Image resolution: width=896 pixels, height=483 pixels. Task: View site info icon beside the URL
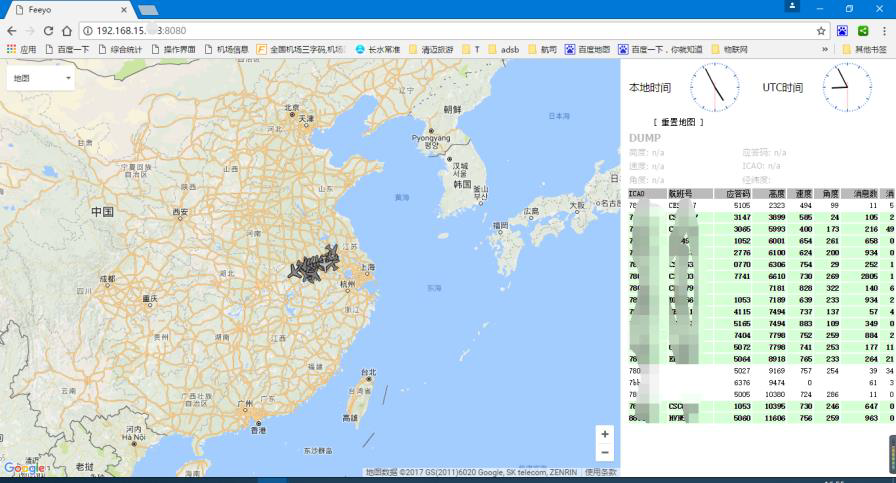[87, 31]
